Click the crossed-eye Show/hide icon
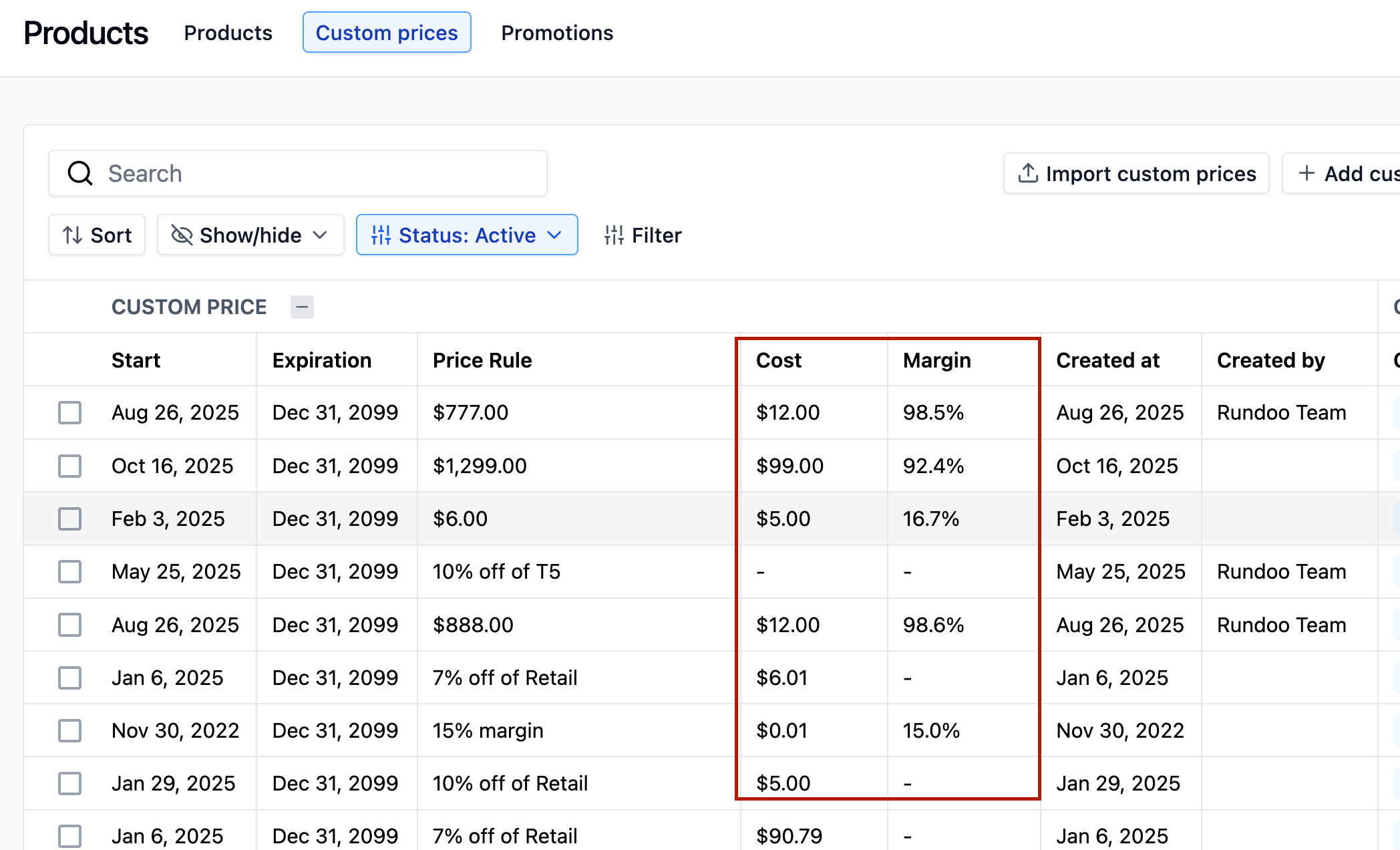The width and height of the screenshot is (1400, 850). pos(182,235)
